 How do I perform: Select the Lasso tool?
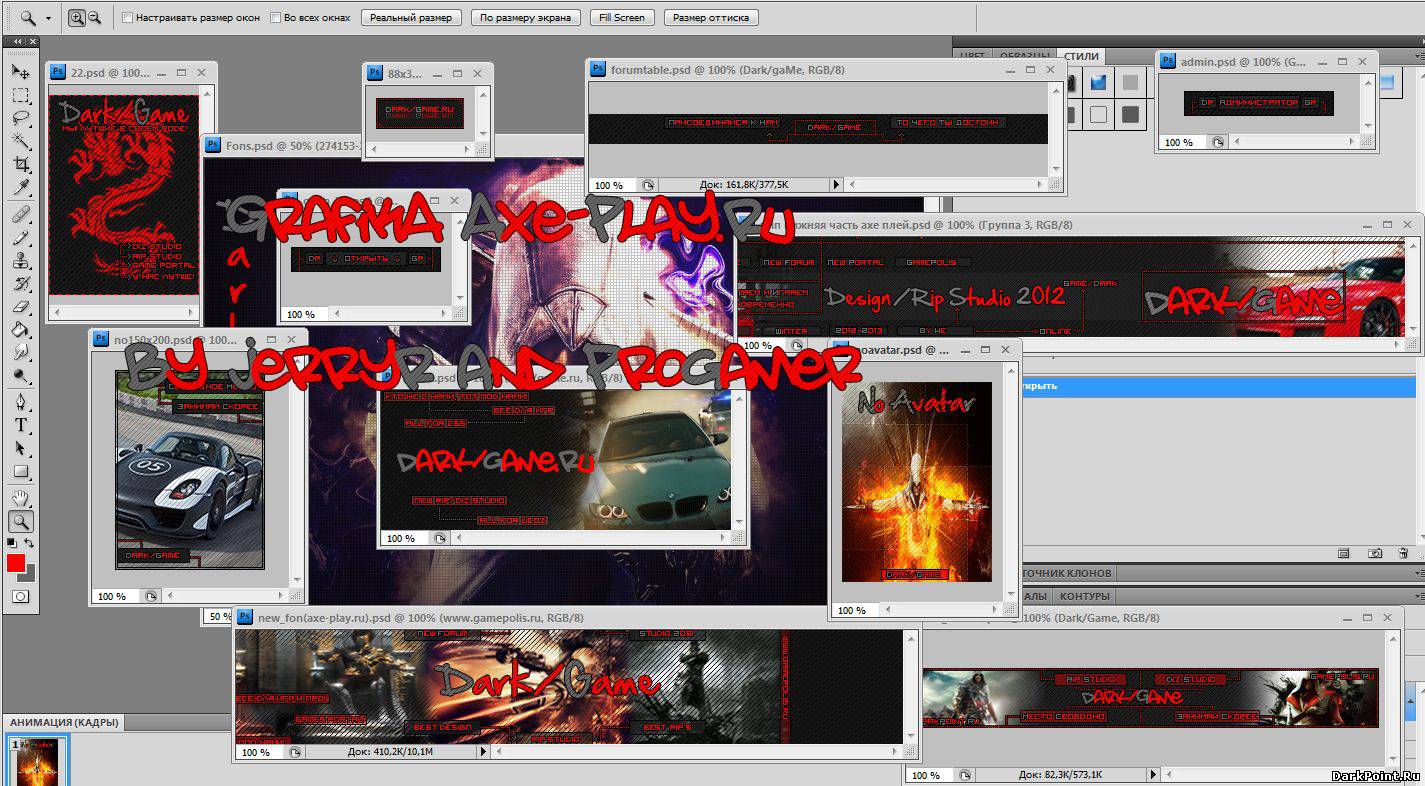[20, 118]
